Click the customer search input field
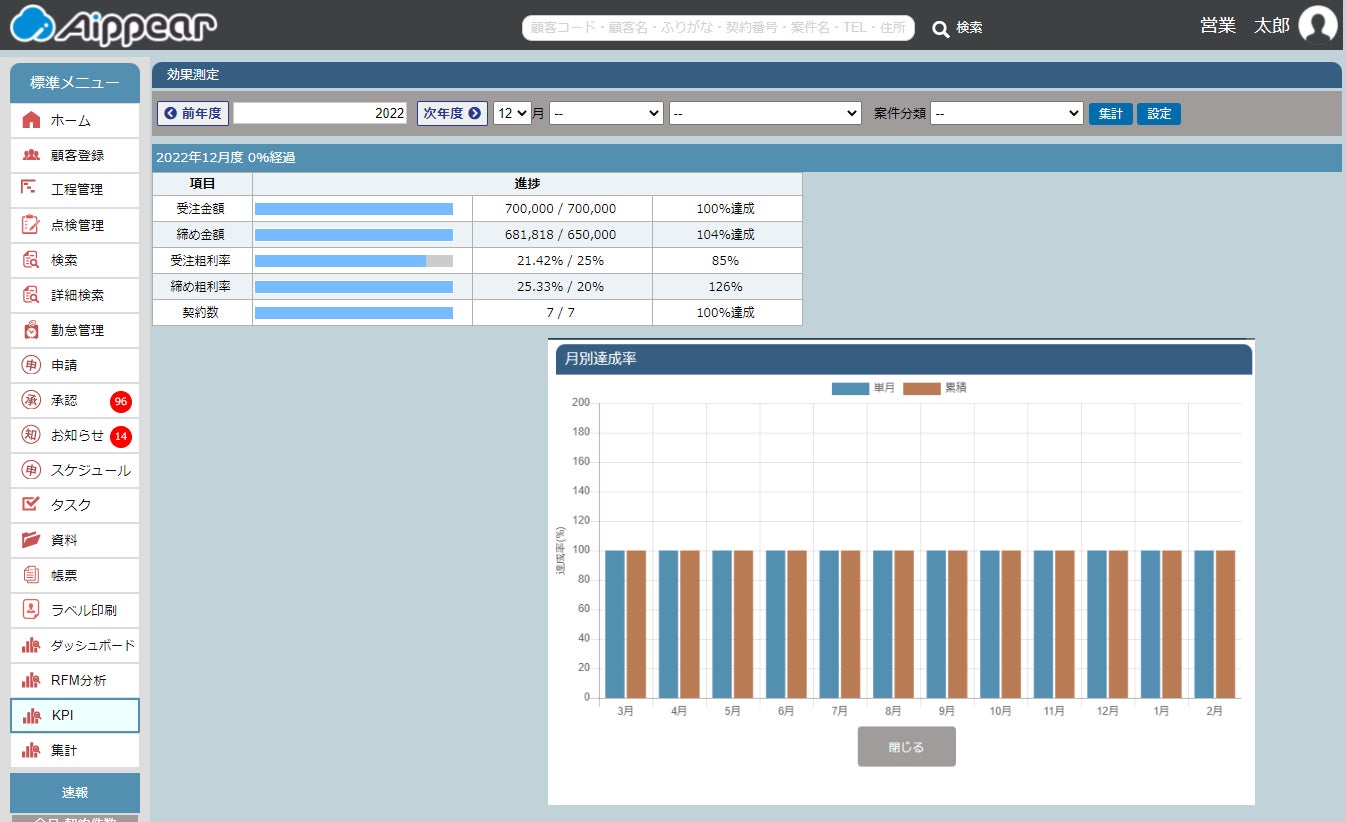 click(717, 28)
